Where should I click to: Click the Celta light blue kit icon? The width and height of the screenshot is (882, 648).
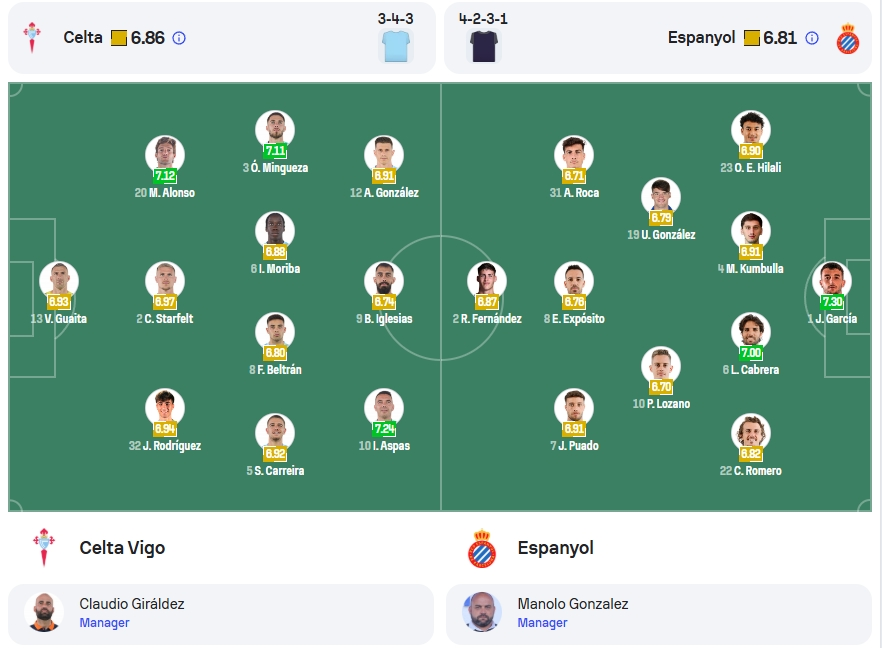pyautogui.click(x=396, y=46)
